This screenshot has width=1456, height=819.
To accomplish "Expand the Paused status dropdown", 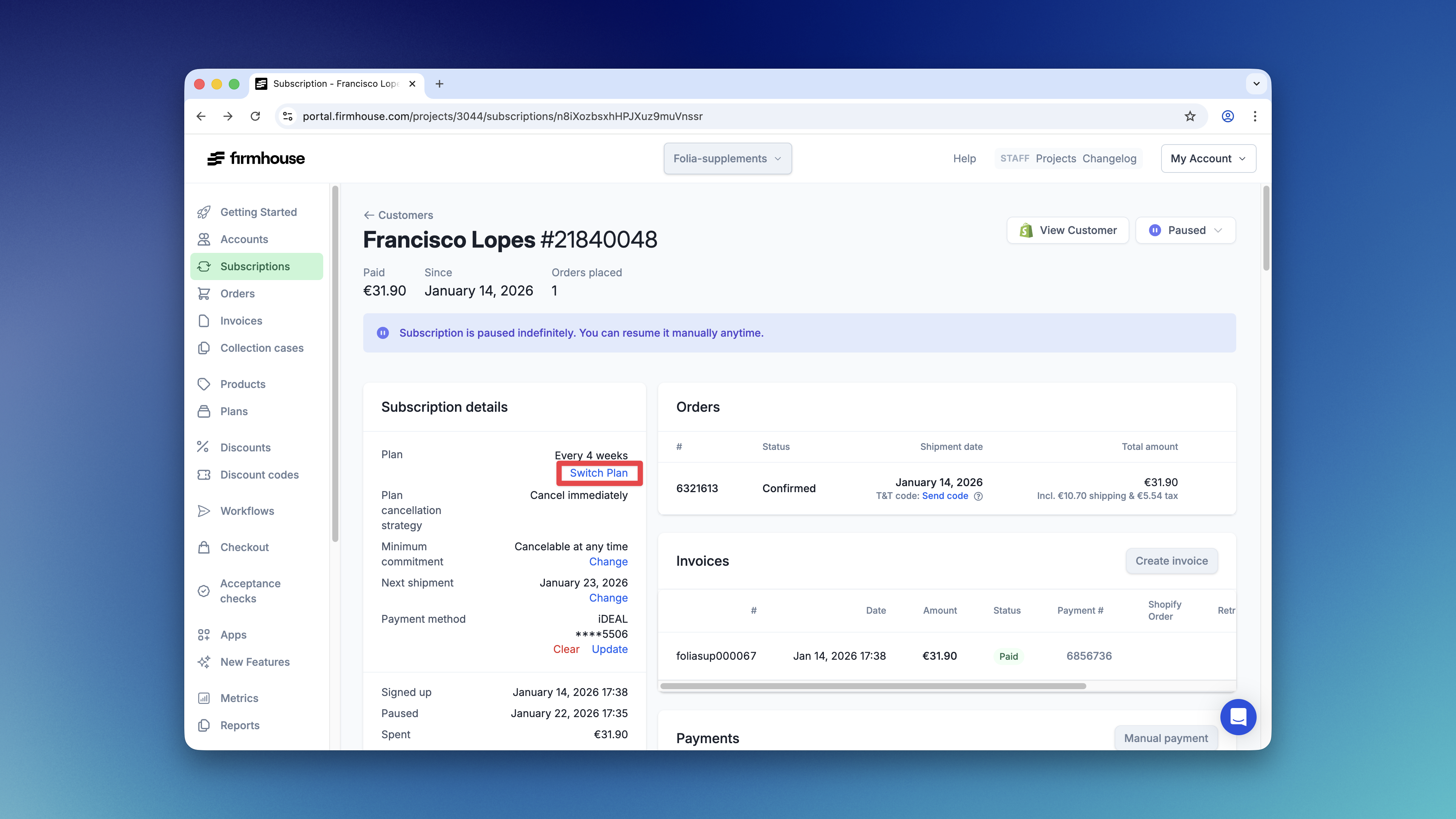I will 1185,231.
